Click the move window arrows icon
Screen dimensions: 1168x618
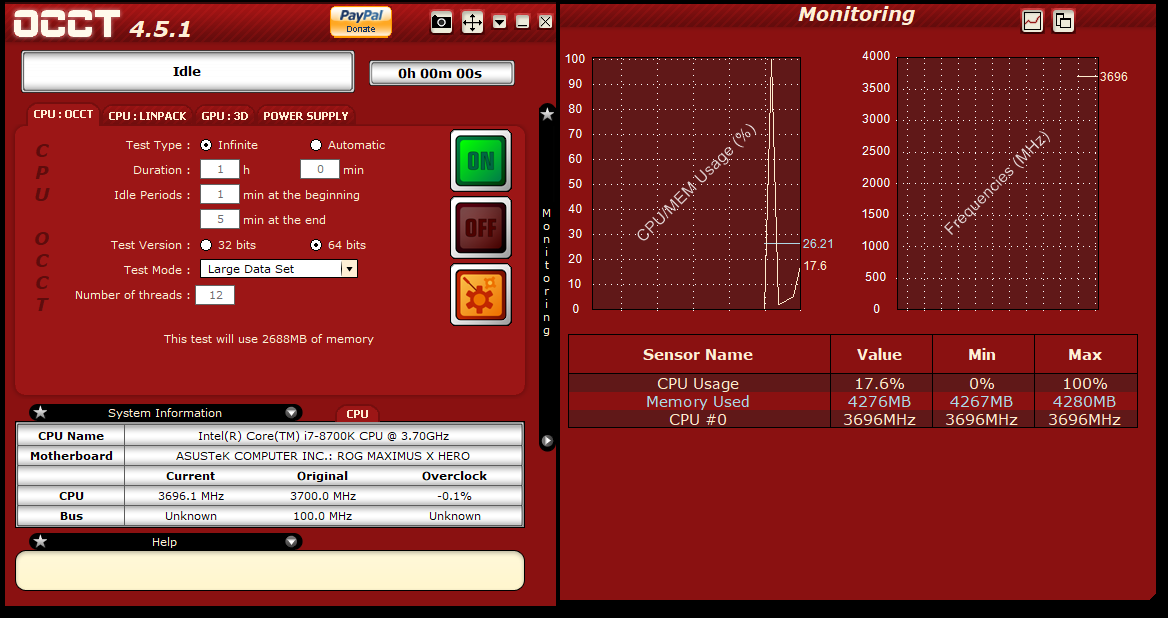[472, 22]
